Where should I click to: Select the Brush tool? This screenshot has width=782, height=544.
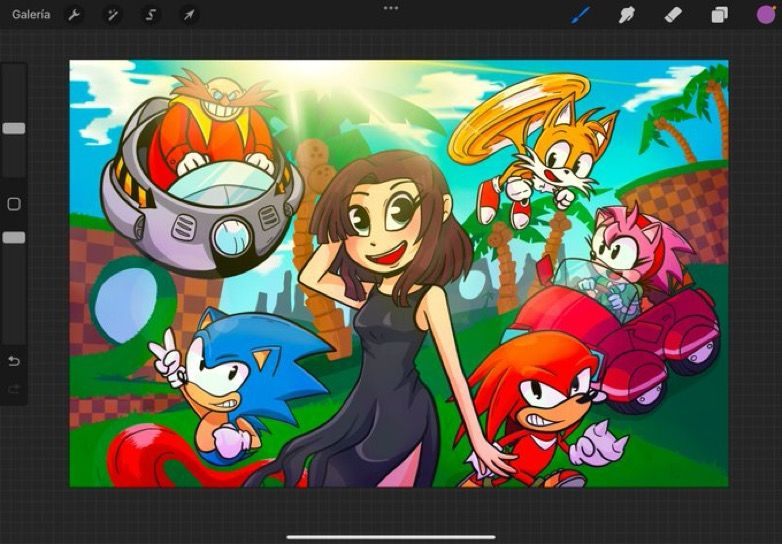pyautogui.click(x=581, y=15)
